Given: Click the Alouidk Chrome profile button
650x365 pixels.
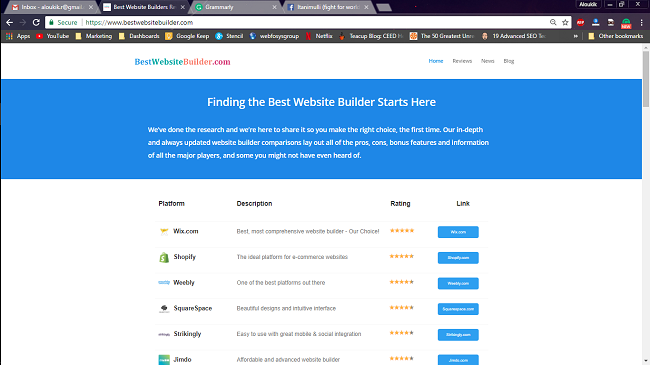Looking at the screenshot, I should point(588,4).
